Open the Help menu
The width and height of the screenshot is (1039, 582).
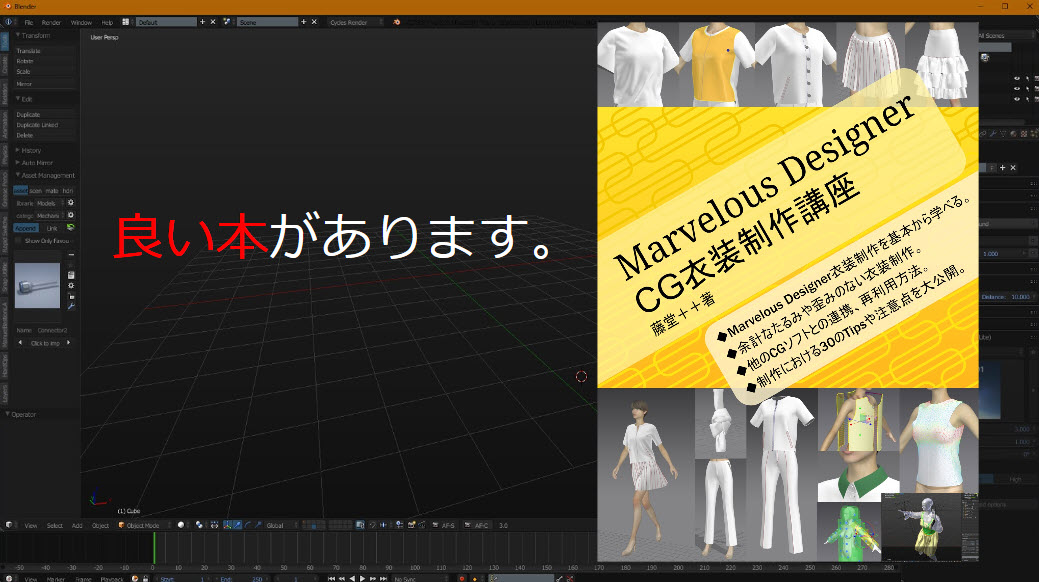[x=107, y=23]
